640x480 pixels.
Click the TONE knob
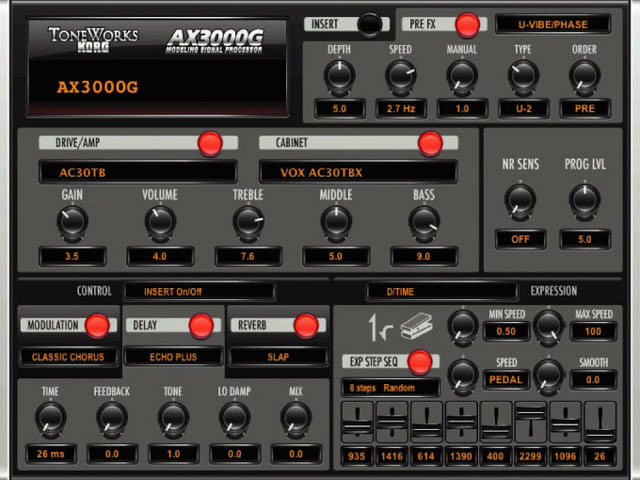click(x=173, y=419)
